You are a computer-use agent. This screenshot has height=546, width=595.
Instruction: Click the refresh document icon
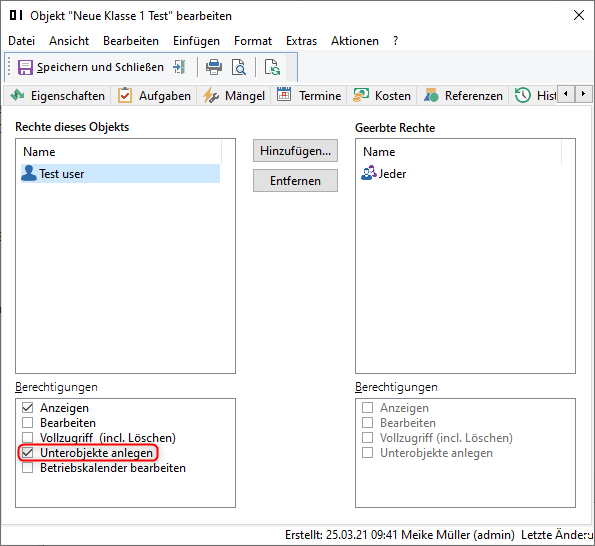tap(272, 67)
